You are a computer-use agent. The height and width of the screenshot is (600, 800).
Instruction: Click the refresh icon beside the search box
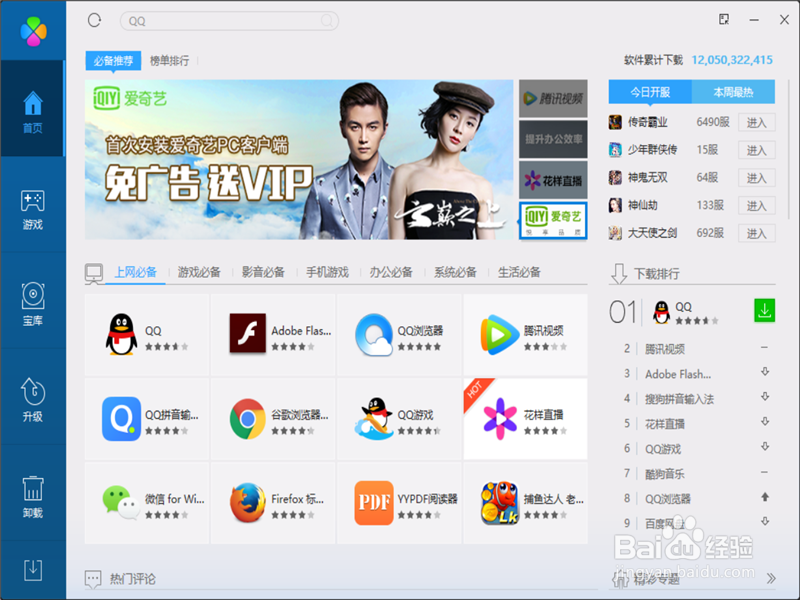coord(94,20)
